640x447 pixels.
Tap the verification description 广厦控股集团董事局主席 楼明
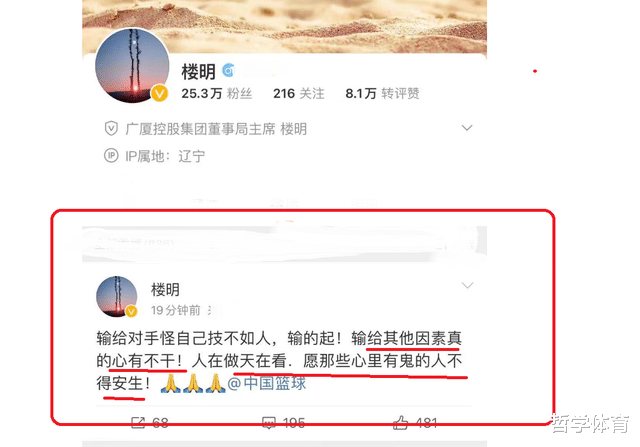(216, 129)
